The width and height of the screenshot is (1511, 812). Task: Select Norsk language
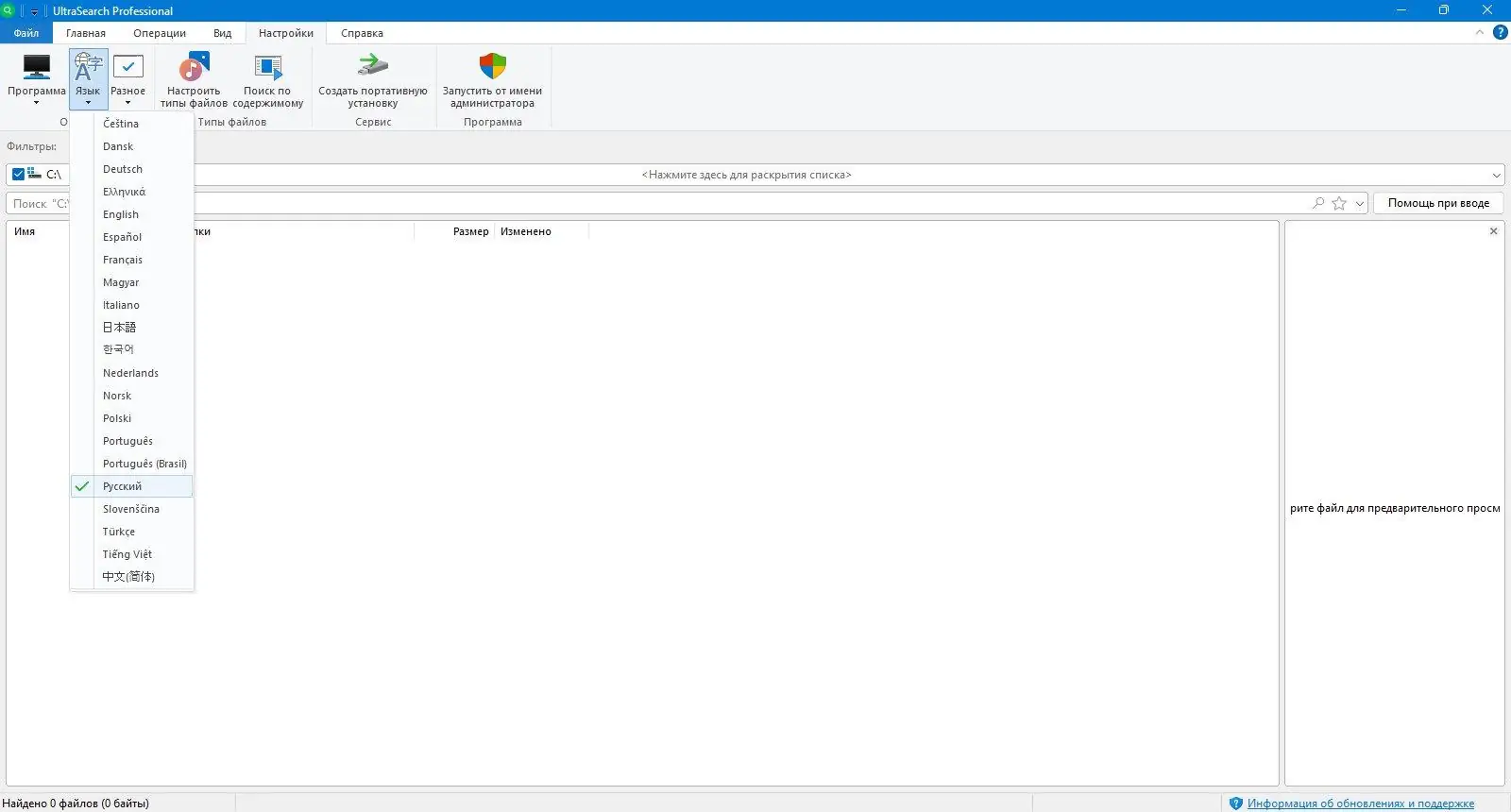tap(132, 396)
